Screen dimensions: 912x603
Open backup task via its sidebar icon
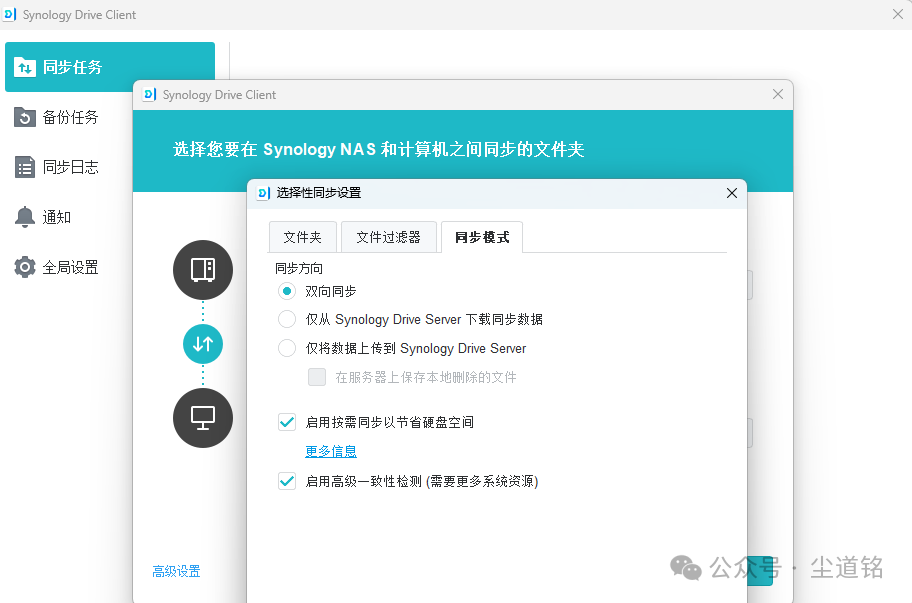tap(25, 118)
